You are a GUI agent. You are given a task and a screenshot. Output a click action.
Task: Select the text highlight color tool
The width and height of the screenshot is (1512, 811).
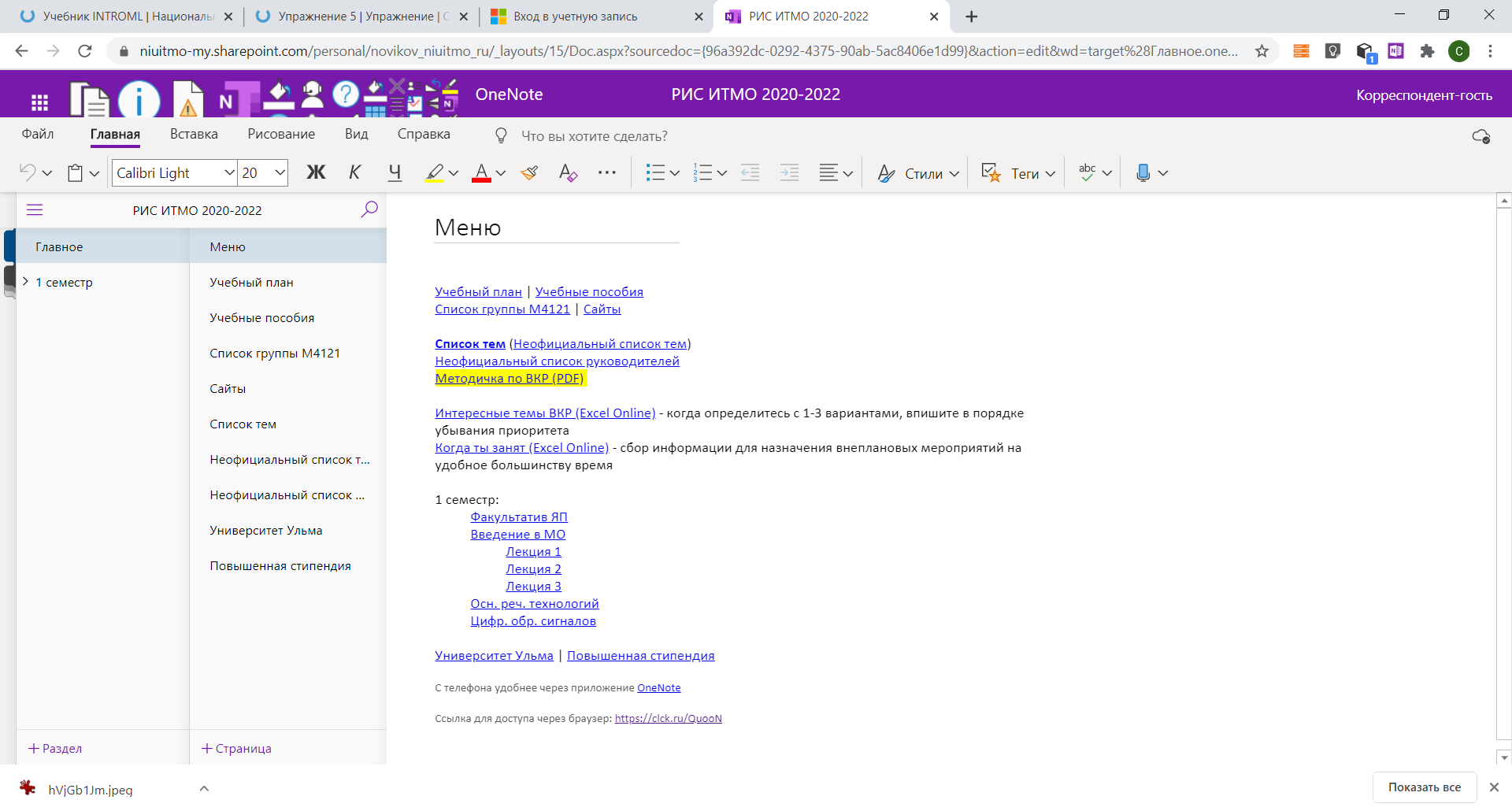tap(435, 172)
